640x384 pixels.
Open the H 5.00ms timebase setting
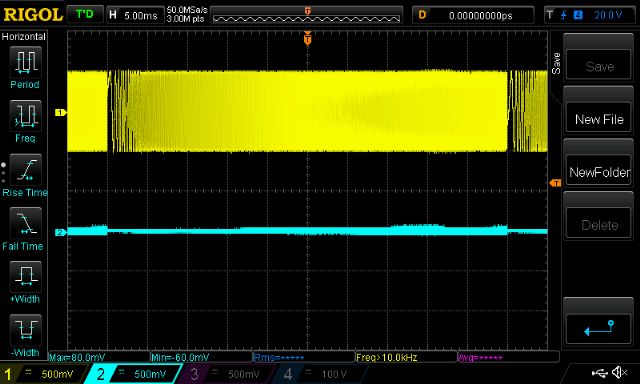pyautogui.click(x=134, y=16)
